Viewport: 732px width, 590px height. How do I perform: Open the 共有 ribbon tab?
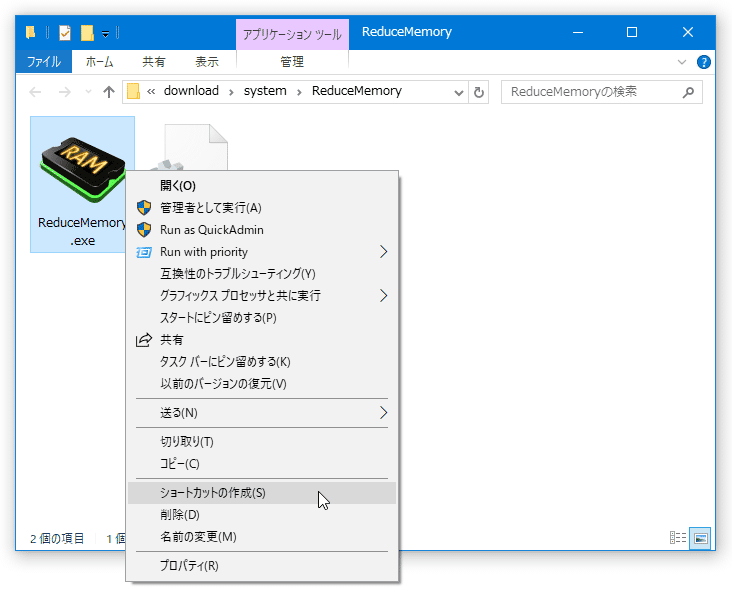[154, 62]
